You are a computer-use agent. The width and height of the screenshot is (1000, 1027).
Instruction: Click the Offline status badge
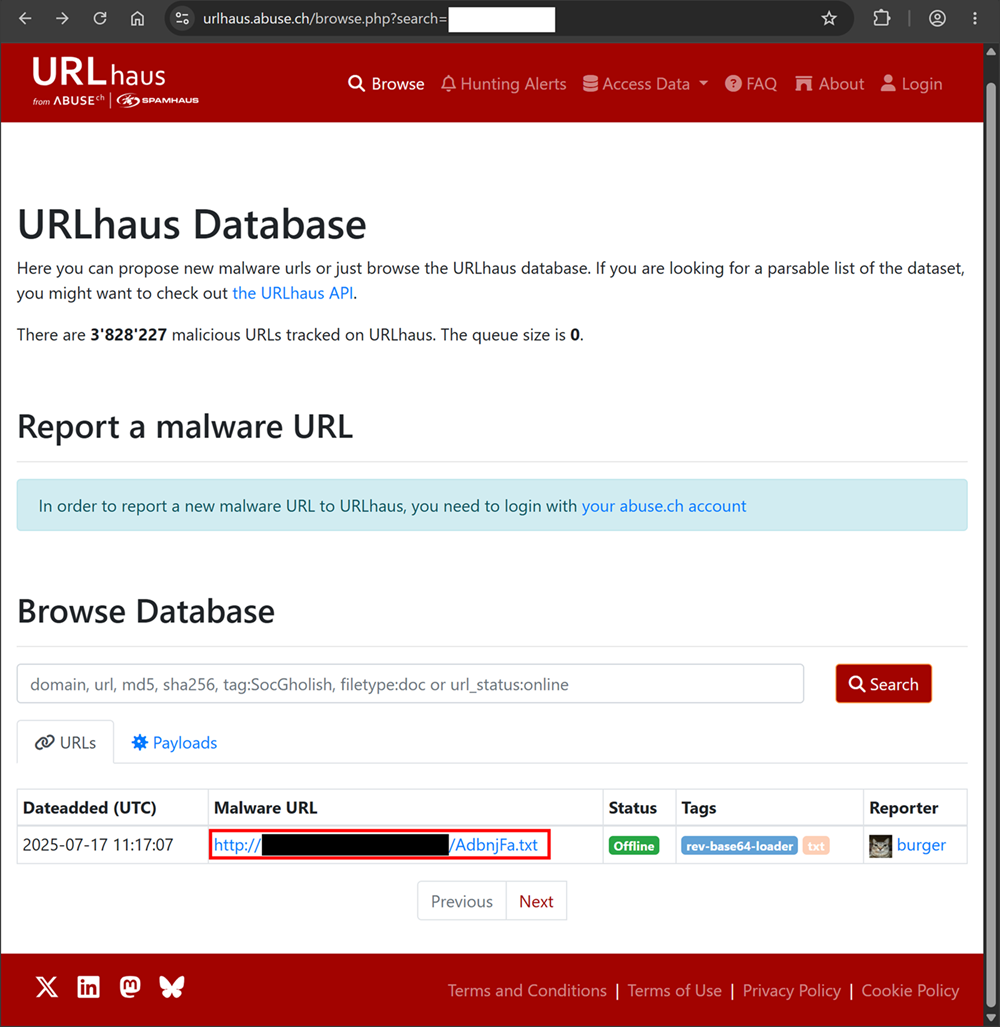pyautogui.click(x=633, y=846)
